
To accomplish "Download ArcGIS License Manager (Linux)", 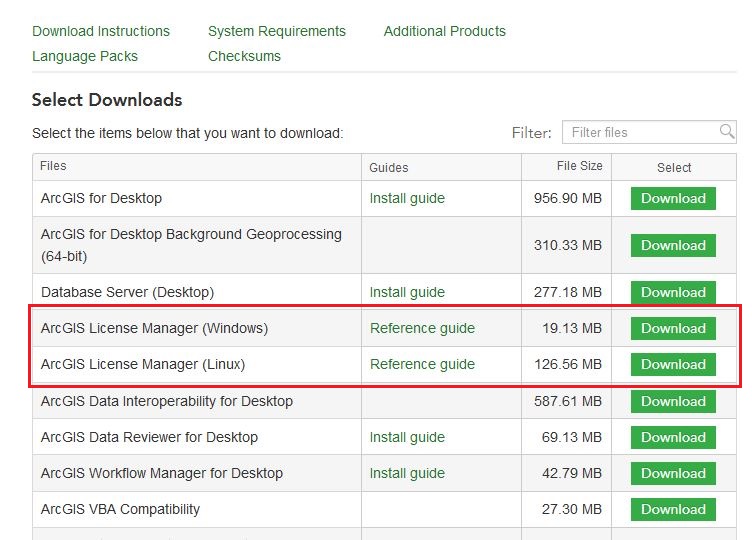I will pos(673,364).
